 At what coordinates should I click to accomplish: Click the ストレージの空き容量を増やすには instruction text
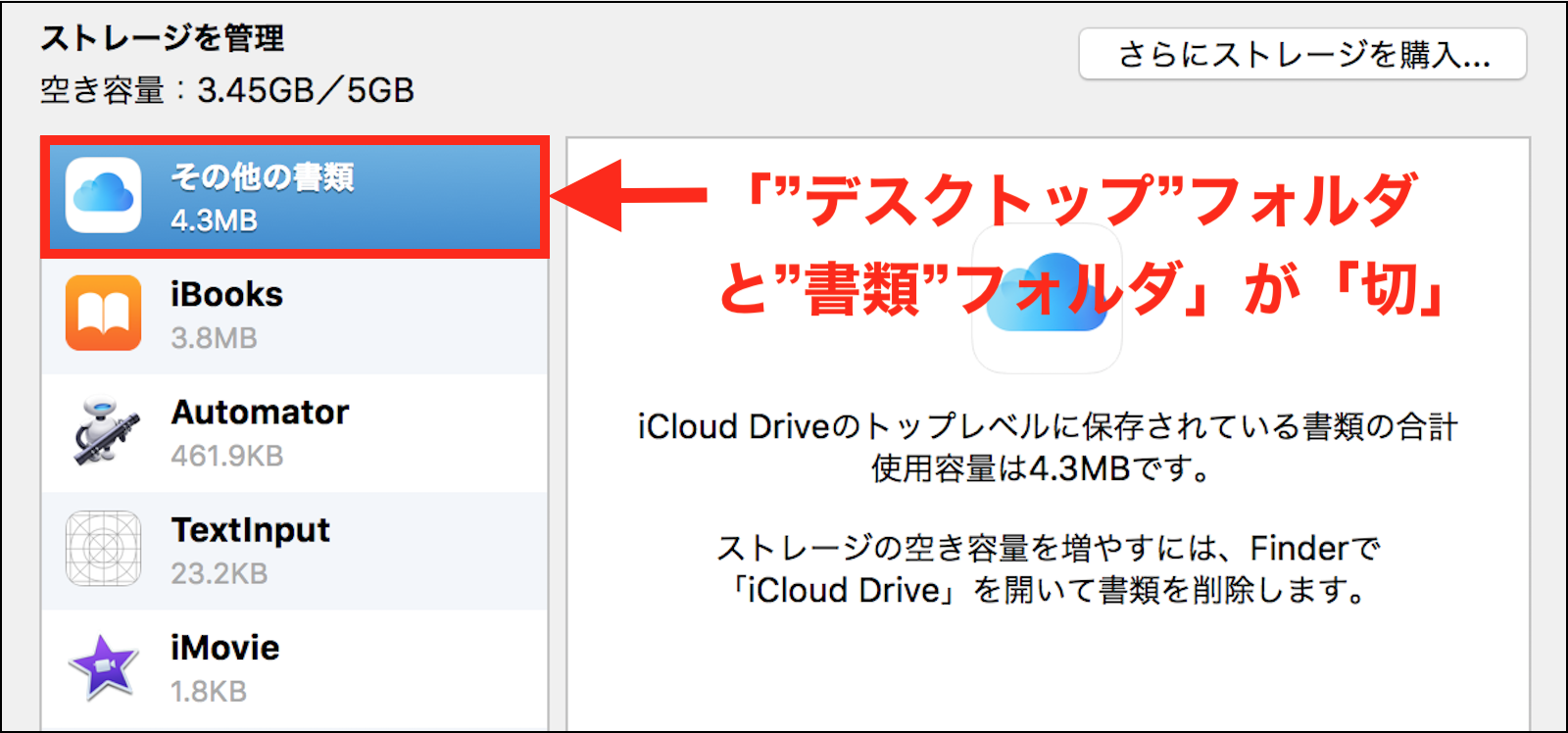[1047, 569]
